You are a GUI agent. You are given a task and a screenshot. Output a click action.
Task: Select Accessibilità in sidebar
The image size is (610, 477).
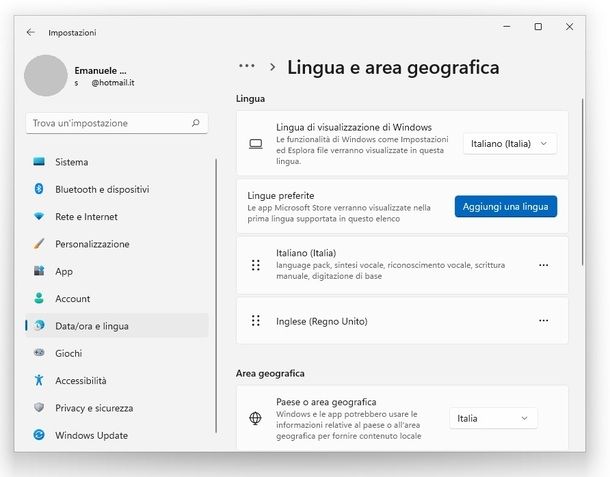pyautogui.click(x=117, y=381)
